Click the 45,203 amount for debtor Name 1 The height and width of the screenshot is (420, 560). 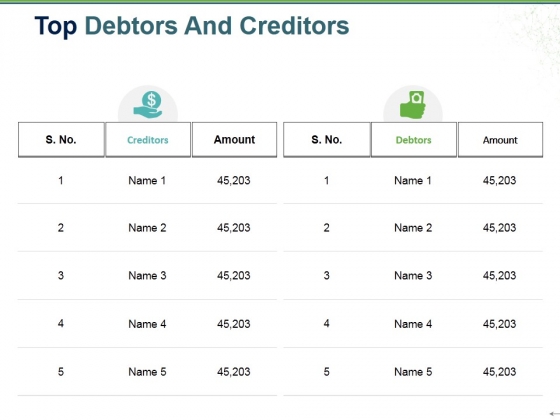click(499, 180)
